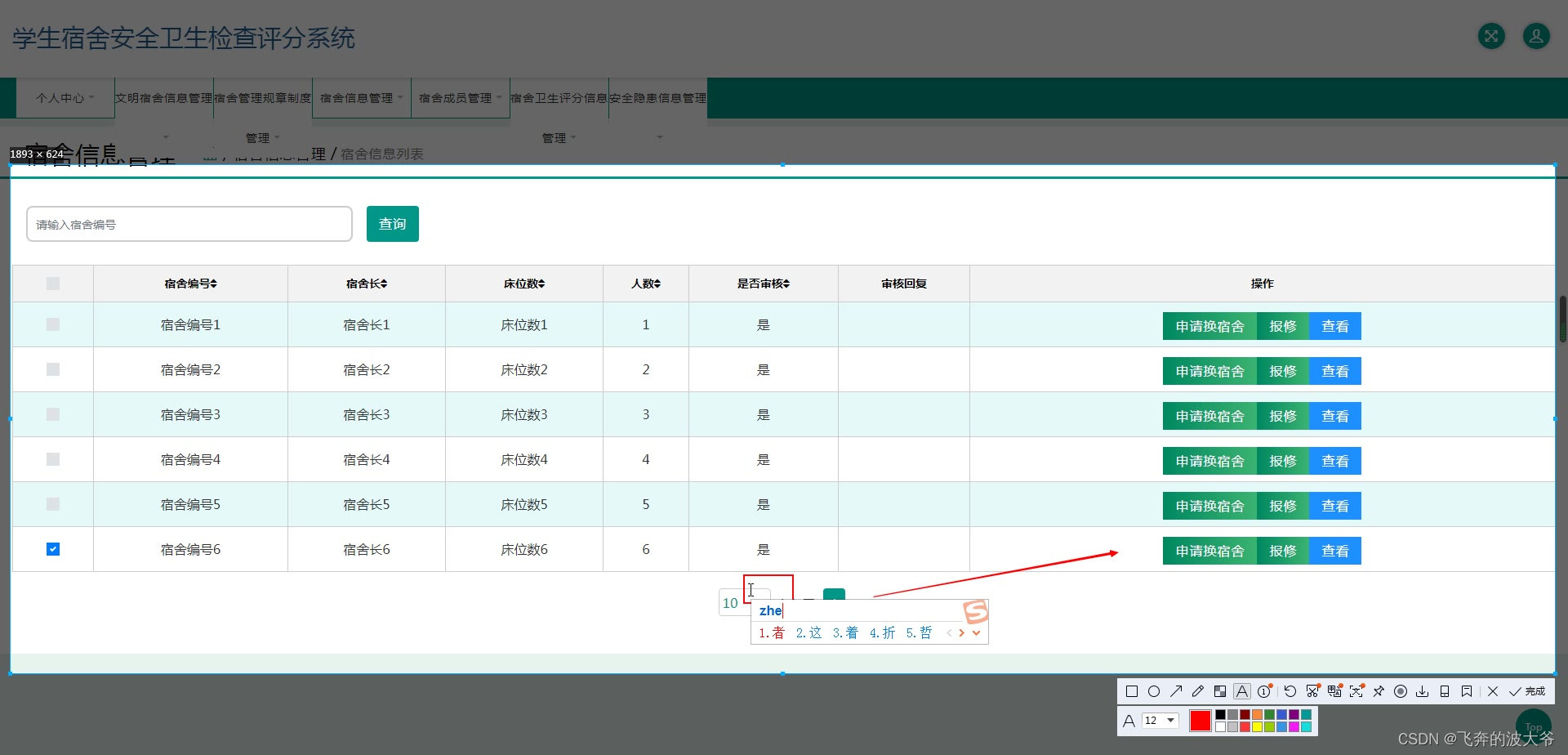Sort by 宿舍编号 column
The image size is (1568, 755).
190,284
